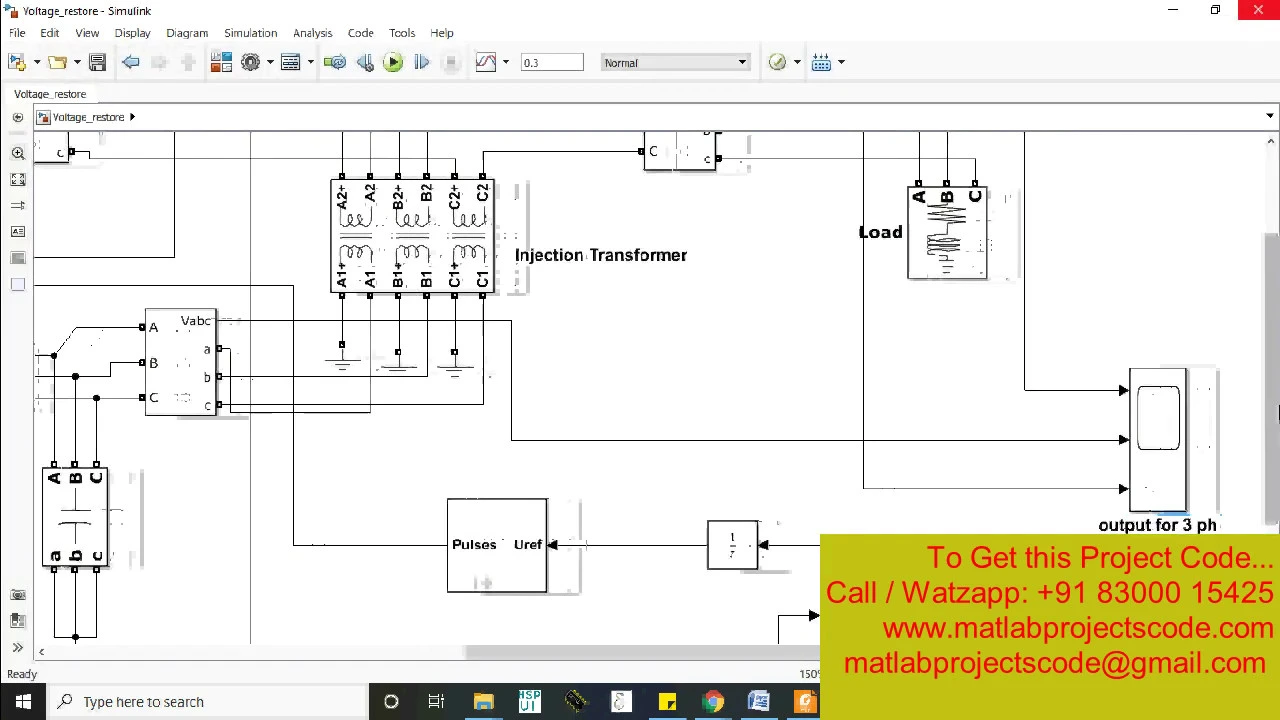The image size is (1280, 720).
Task: Expand the New Model dropdown arrow
Action: pos(37,63)
